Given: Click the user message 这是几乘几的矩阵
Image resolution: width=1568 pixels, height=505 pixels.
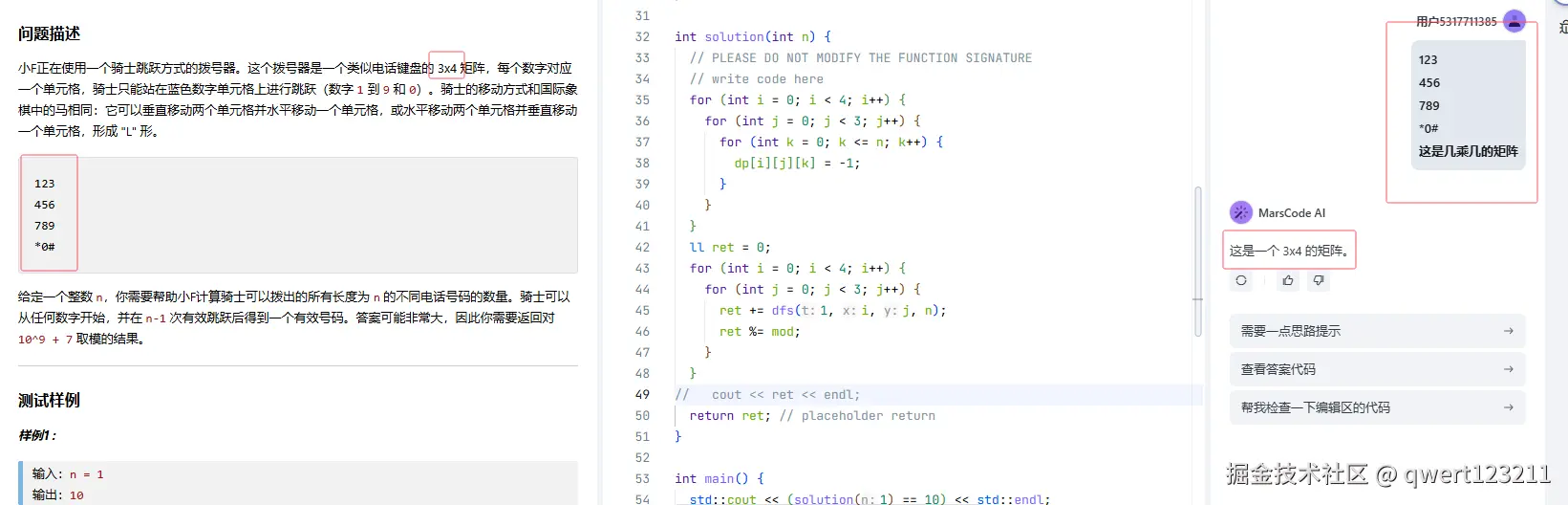Looking at the screenshot, I should point(1469,151).
